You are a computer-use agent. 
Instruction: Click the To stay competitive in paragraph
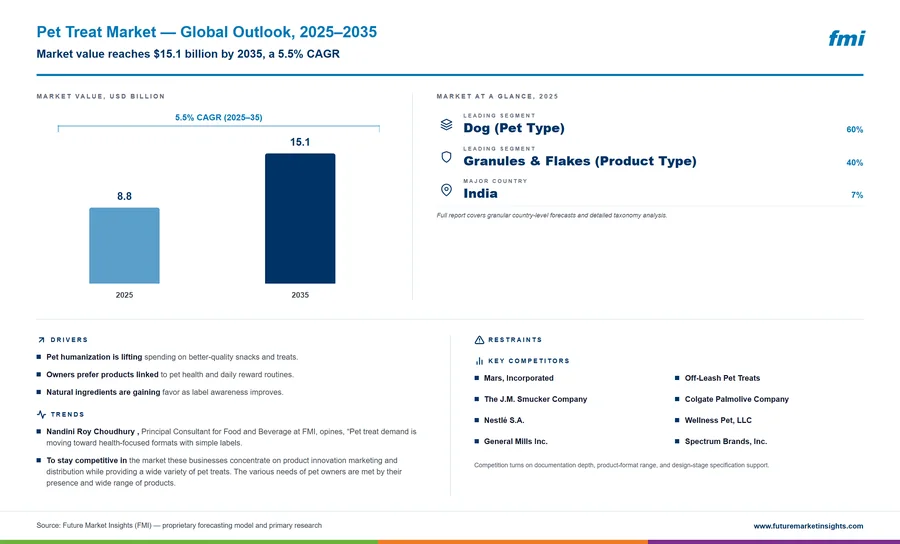(x=224, y=472)
